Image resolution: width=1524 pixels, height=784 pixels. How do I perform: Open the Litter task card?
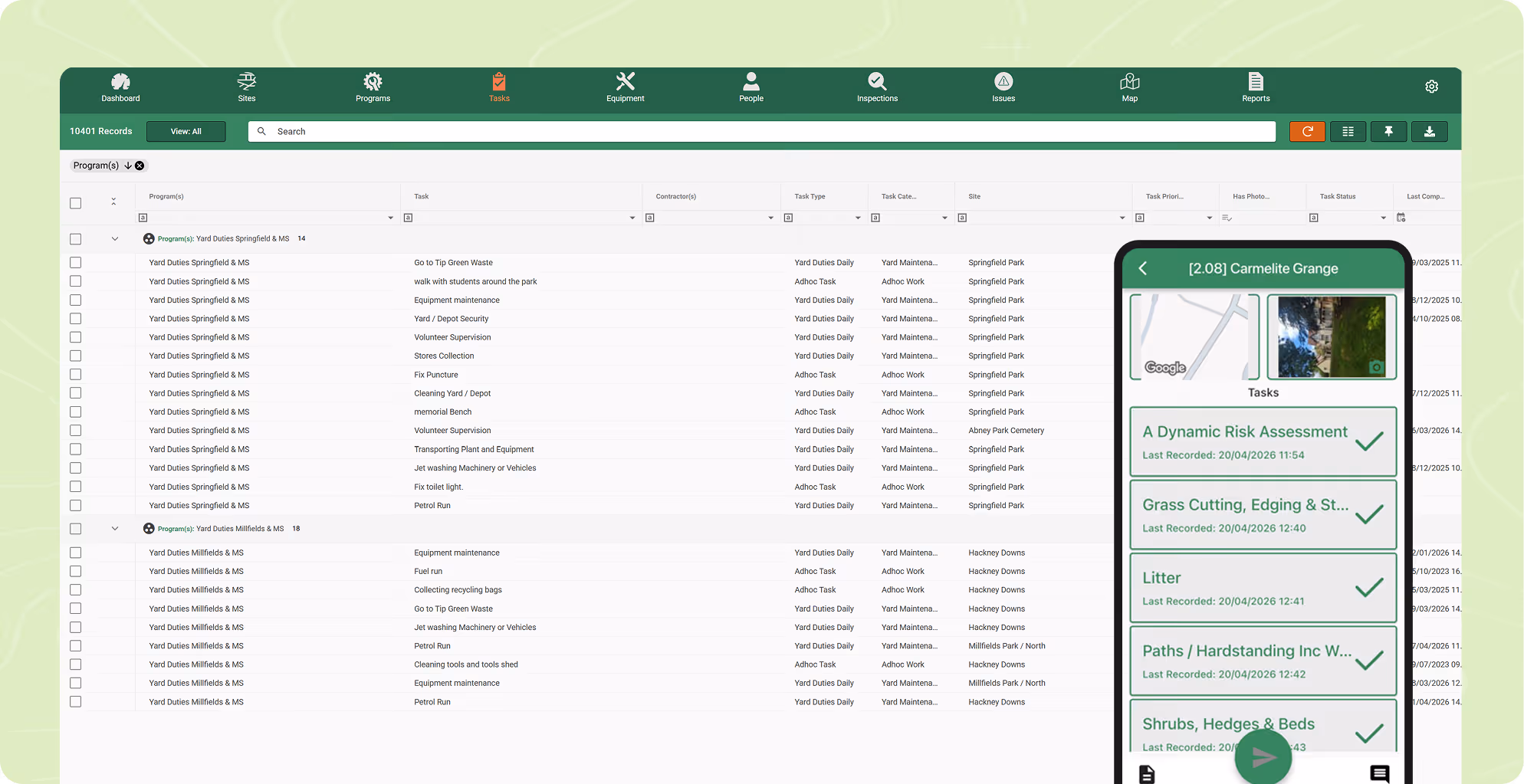point(1263,588)
